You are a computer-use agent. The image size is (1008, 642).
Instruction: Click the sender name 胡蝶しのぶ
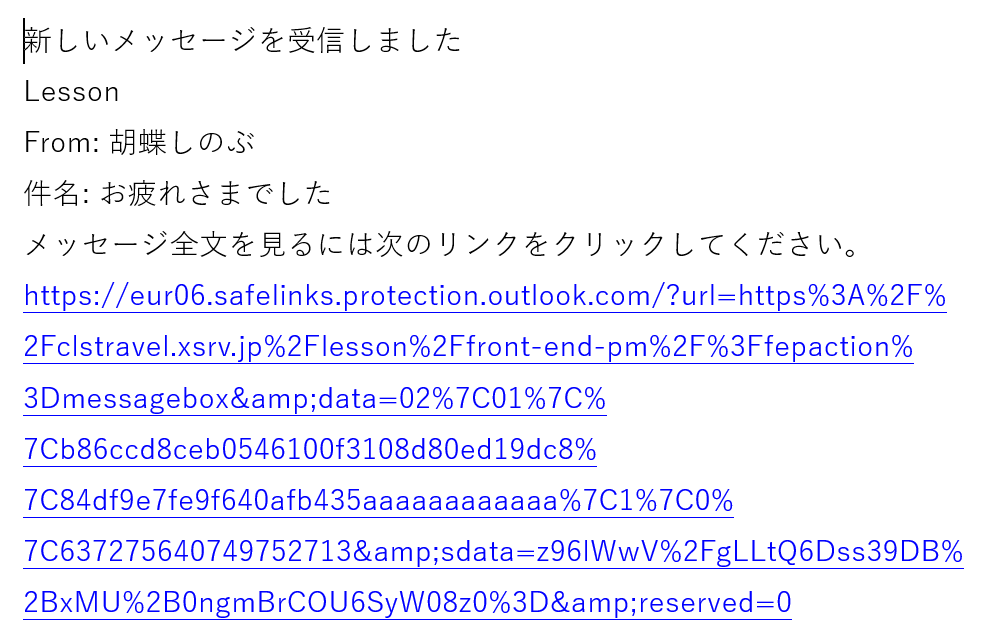[x=182, y=143]
